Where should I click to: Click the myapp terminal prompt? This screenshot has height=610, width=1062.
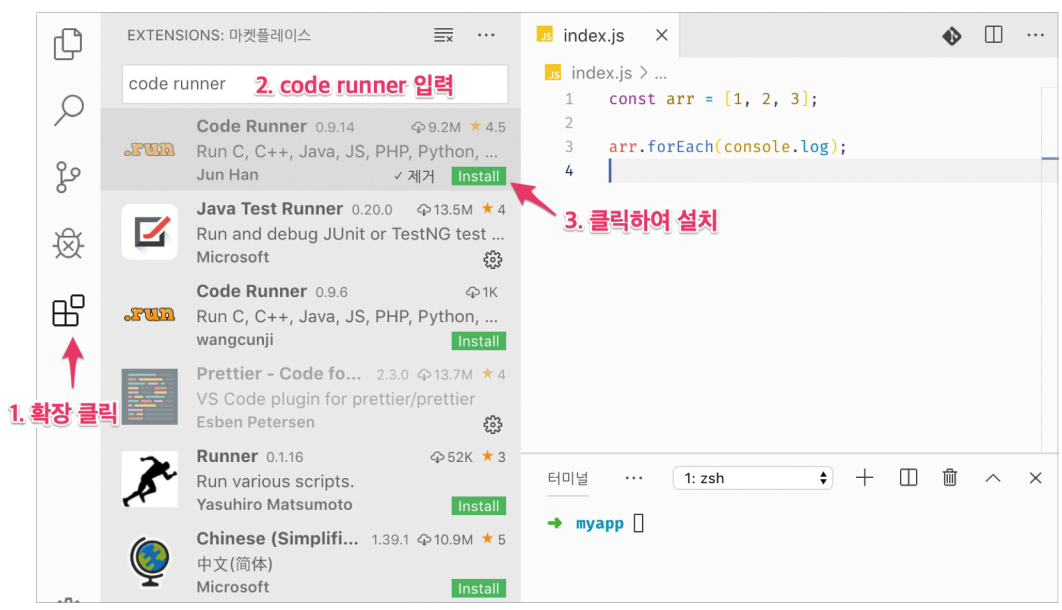[599, 523]
